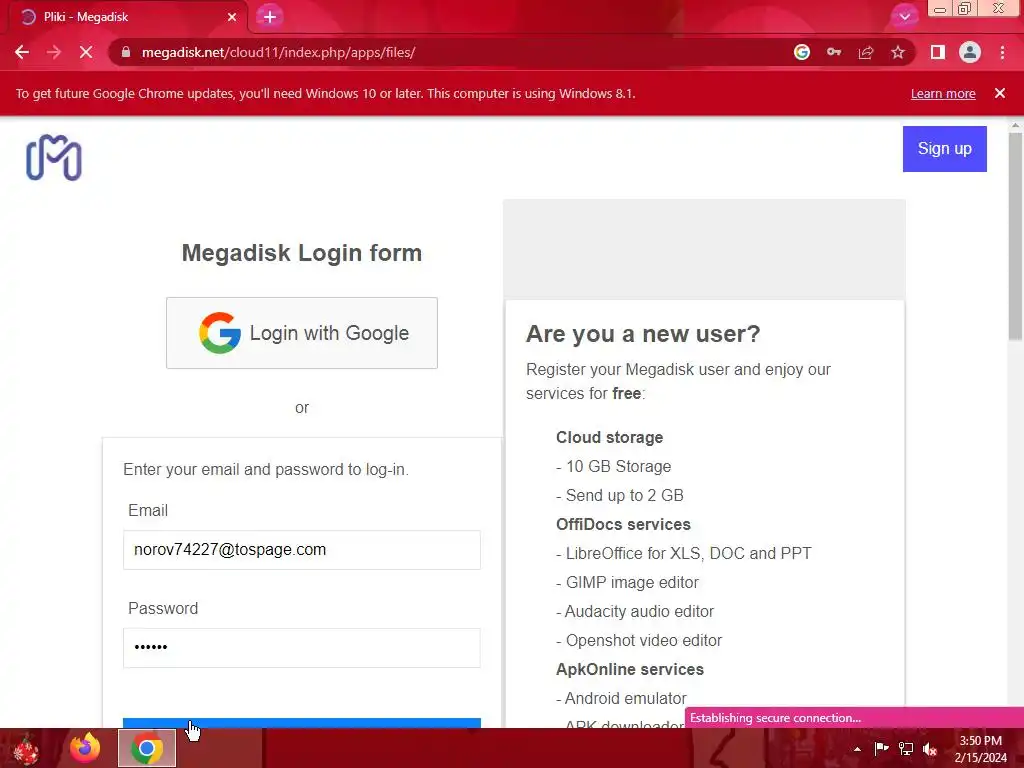Bookmark this page with the star icon

point(898,52)
